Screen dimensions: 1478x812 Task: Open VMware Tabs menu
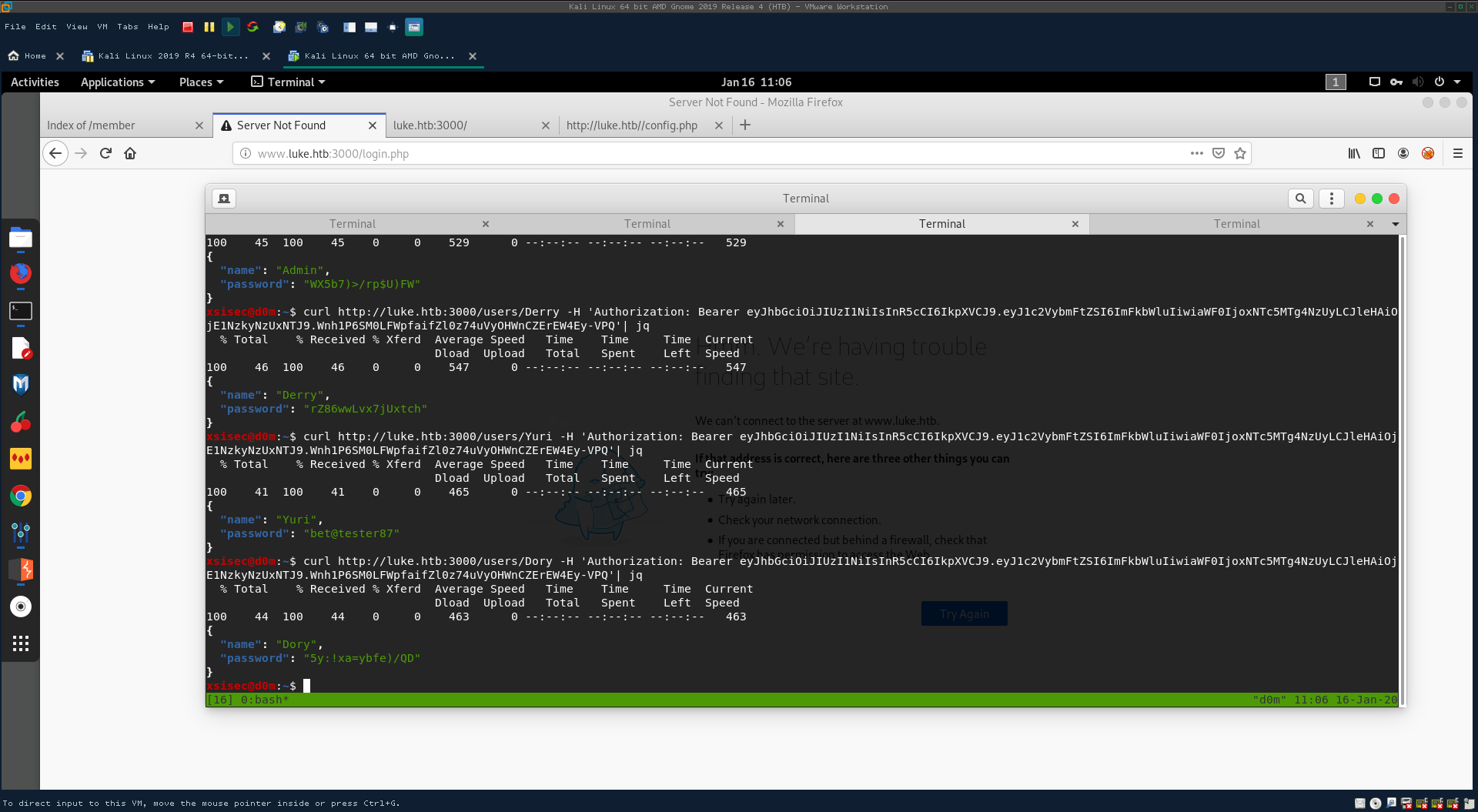128,27
